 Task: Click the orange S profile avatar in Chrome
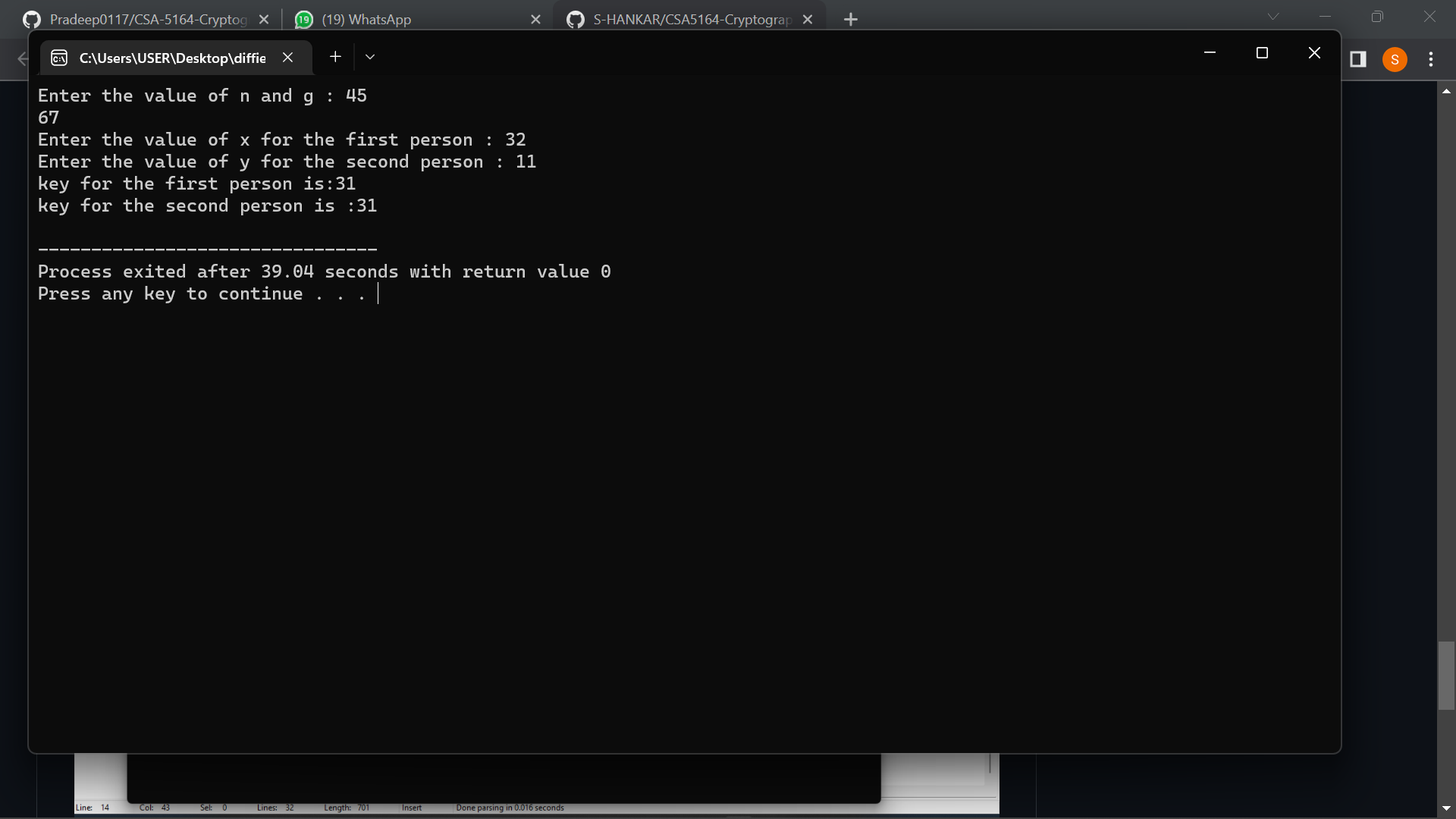click(1395, 58)
